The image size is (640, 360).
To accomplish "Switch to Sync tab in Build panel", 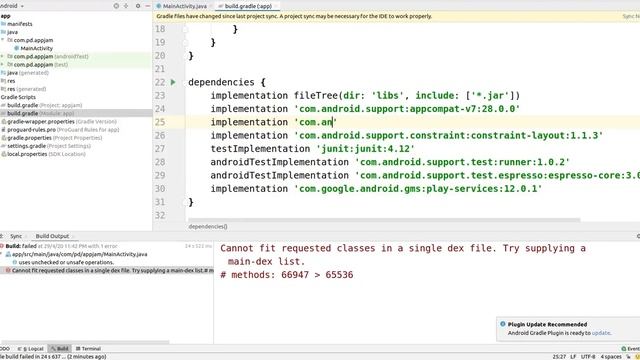I will coord(16,236).
